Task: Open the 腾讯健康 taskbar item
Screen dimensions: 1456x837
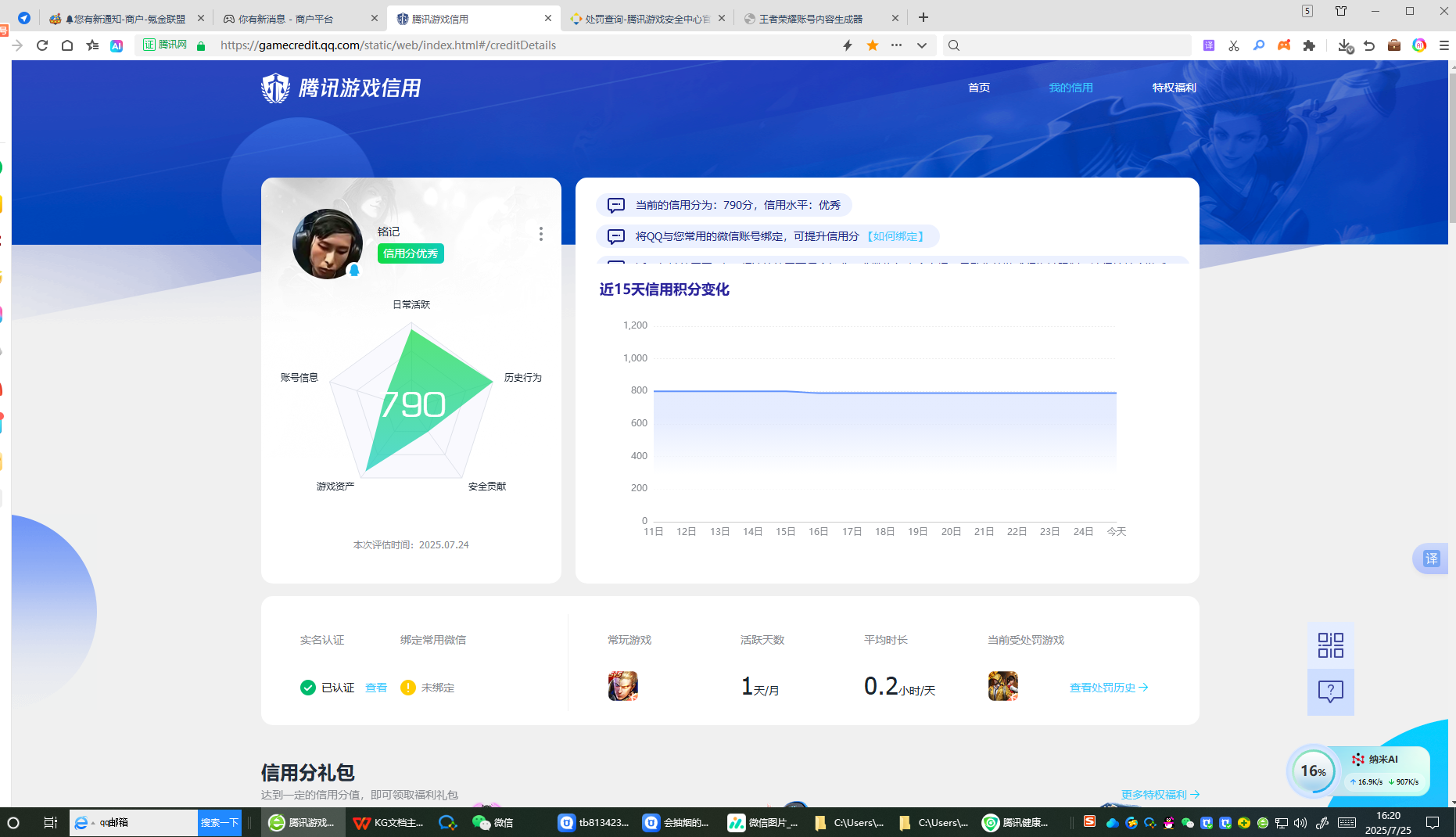Action: click(x=1017, y=822)
